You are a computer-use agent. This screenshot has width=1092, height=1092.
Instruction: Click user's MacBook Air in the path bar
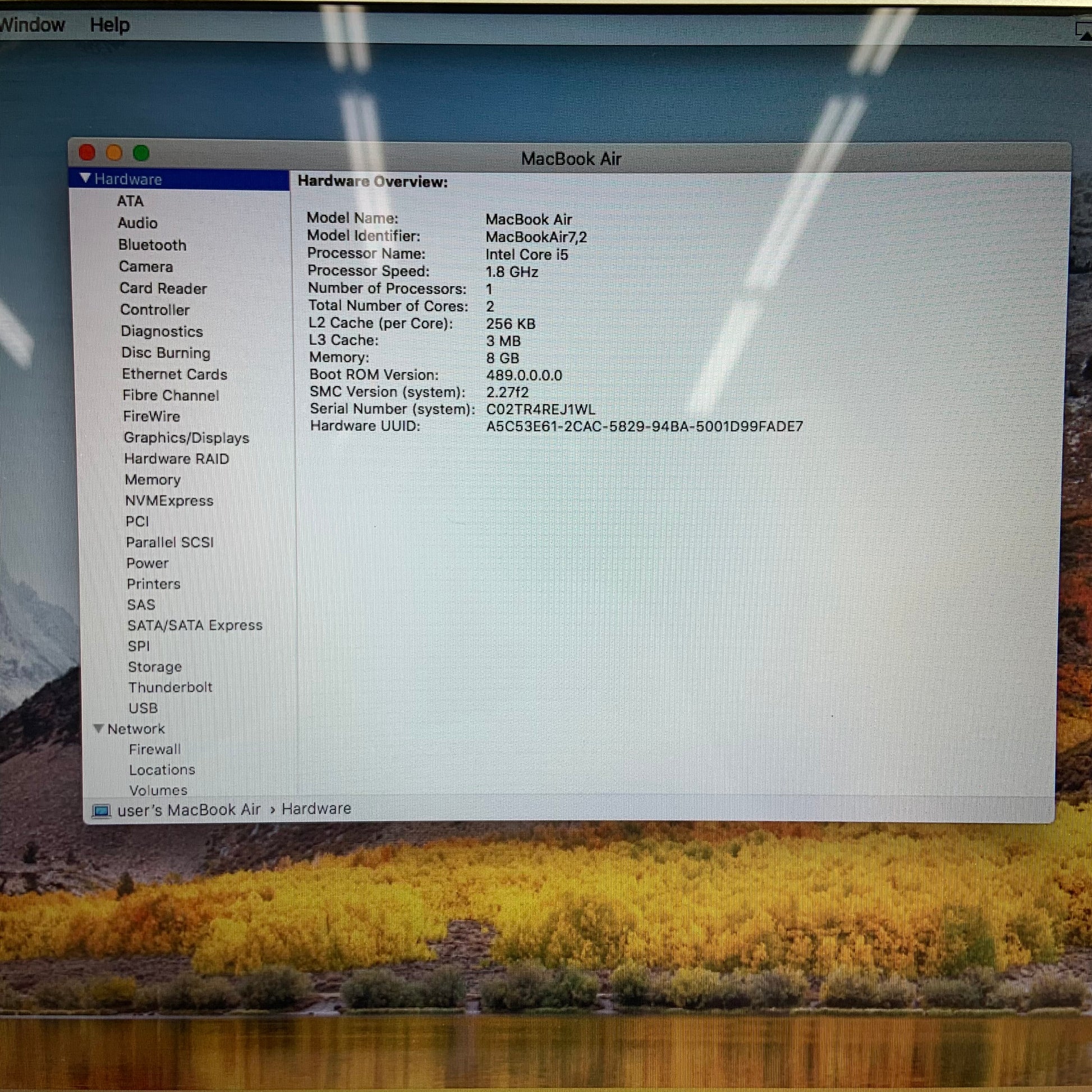[x=189, y=810]
